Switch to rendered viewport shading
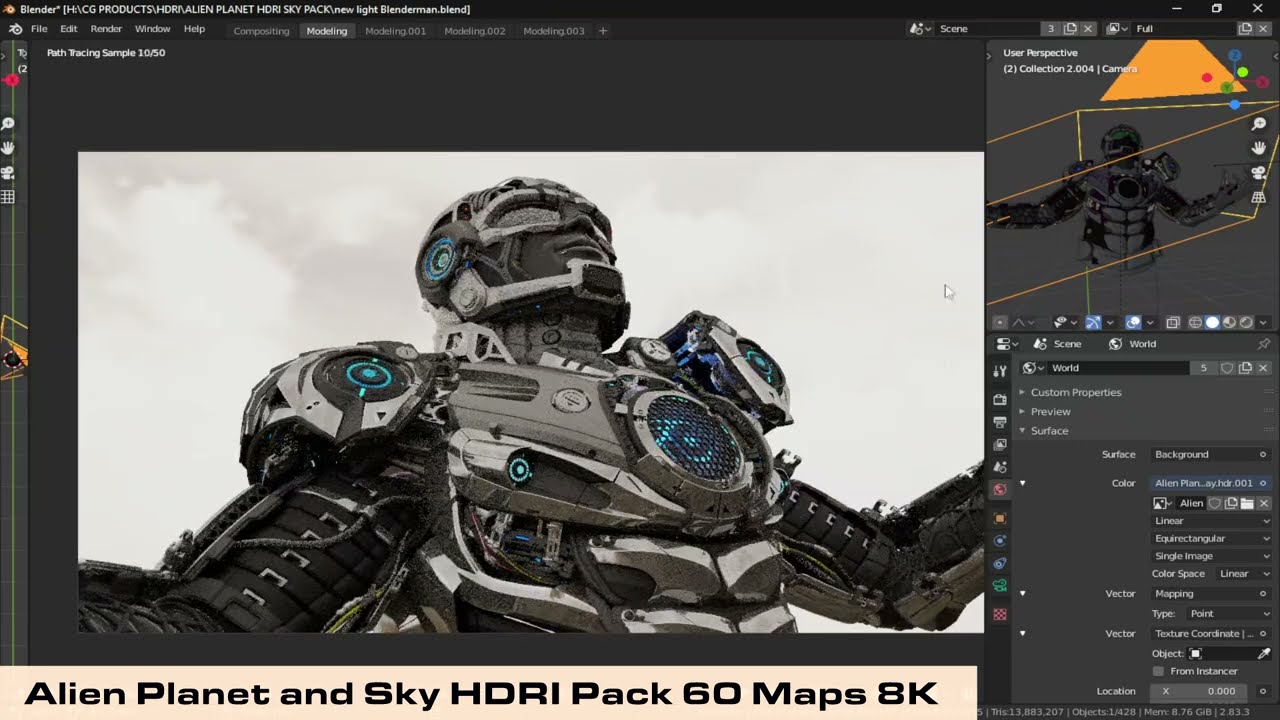This screenshot has height=720, width=1280. (x=1246, y=322)
